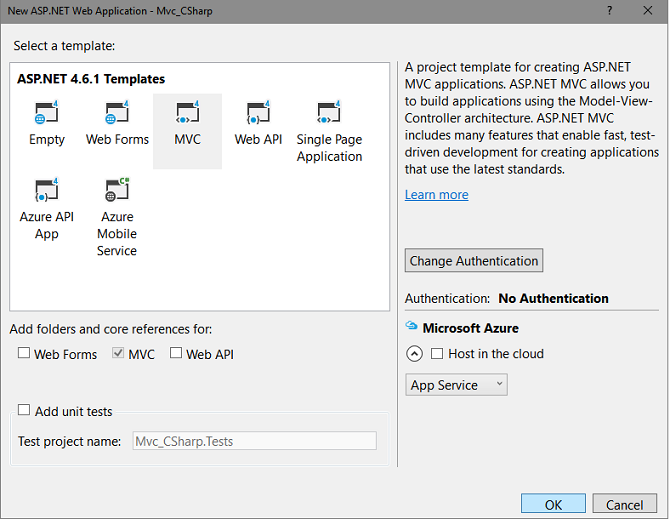Click the Test project name field
This screenshot has height=519, width=670.
[x=254, y=441]
